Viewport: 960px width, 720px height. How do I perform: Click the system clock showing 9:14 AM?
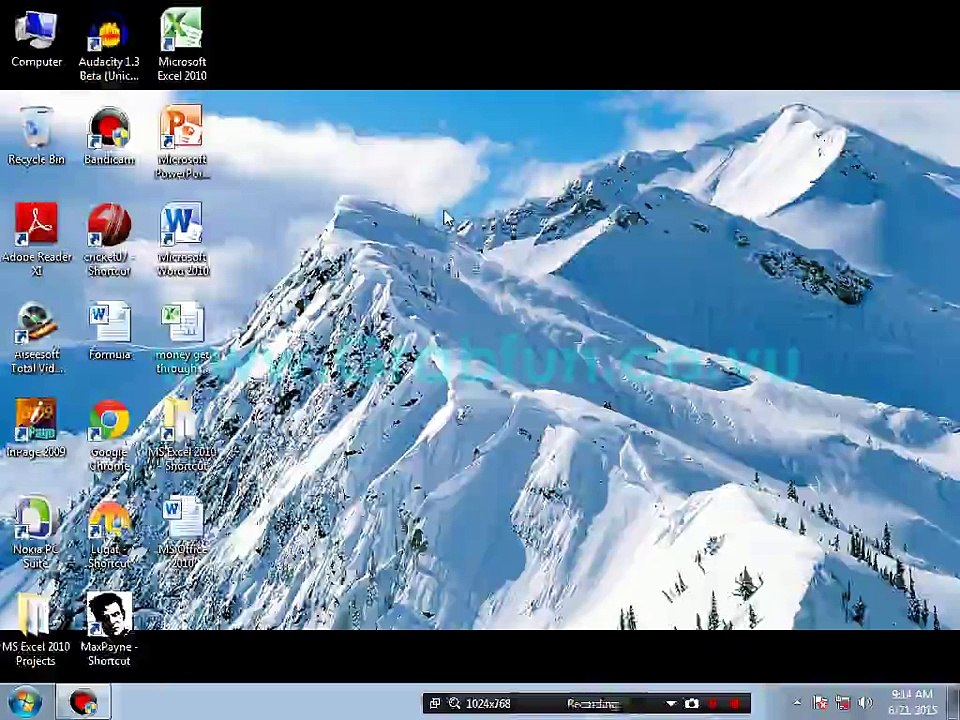pyautogui.click(x=912, y=702)
